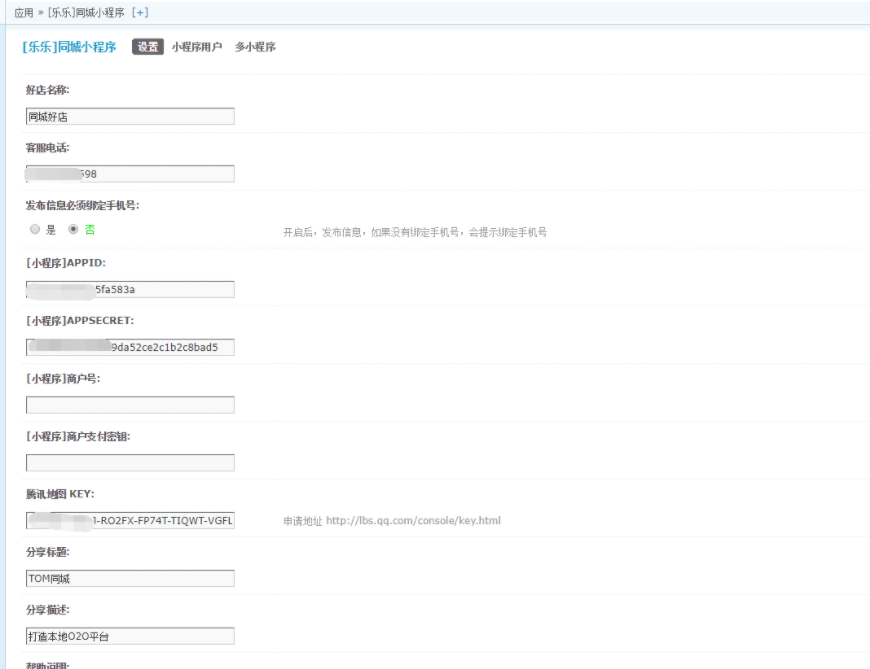Click the 开启后 binding hint text
Viewport: 870px width, 669px height.
click(415, 232)
